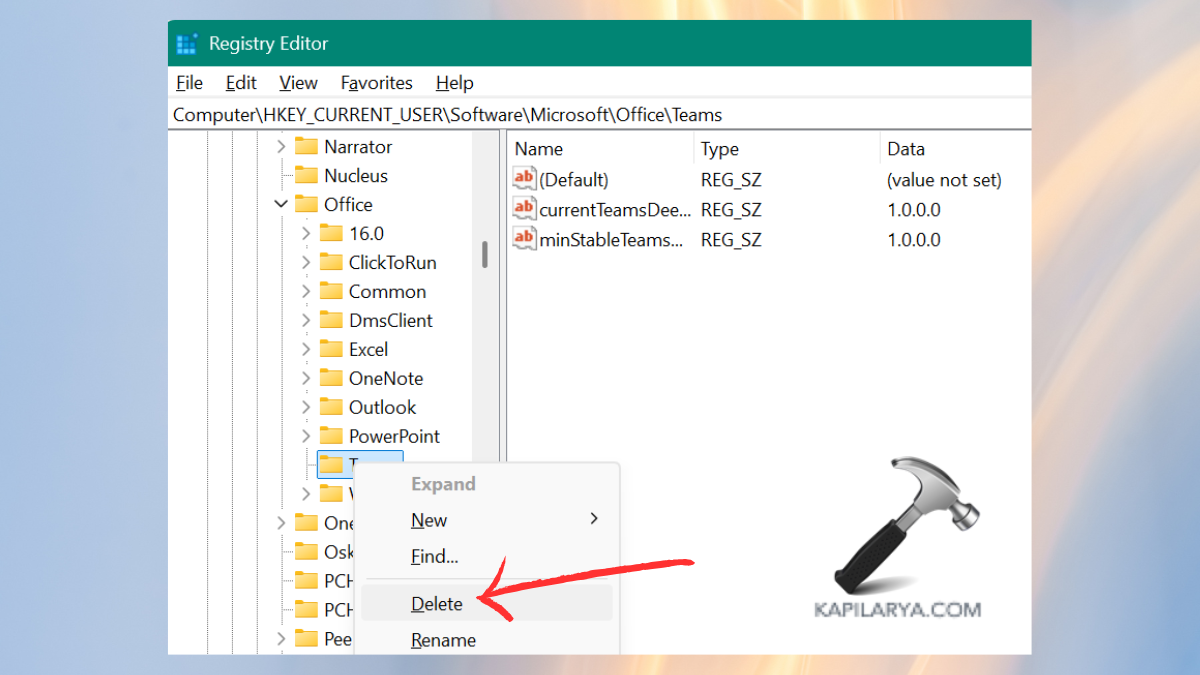Select the DmsClient folder icon
The height and width of the screenshot is (675, 1200).
click(331, 321)
